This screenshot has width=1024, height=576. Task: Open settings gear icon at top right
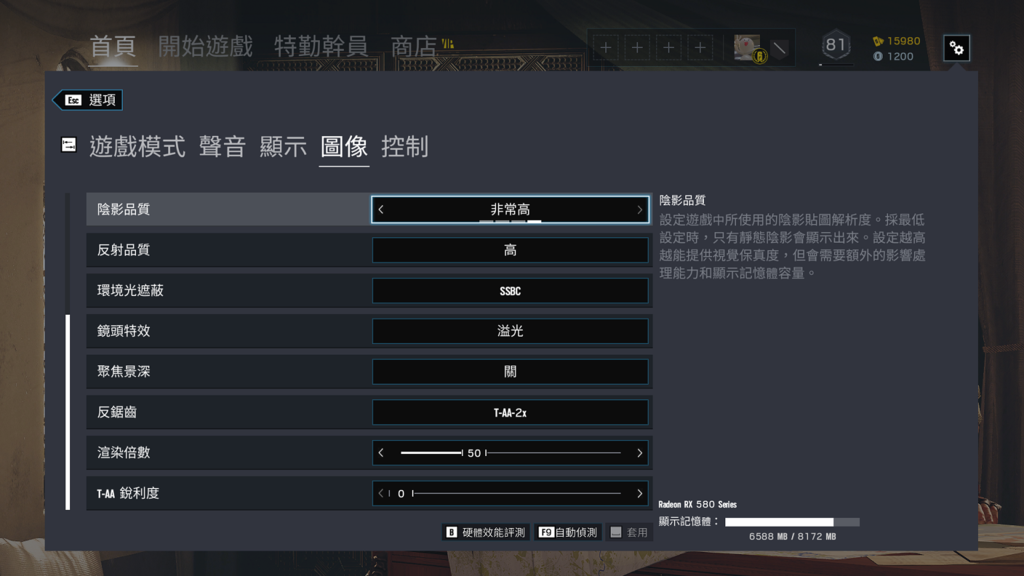click(x=956, y=48)
